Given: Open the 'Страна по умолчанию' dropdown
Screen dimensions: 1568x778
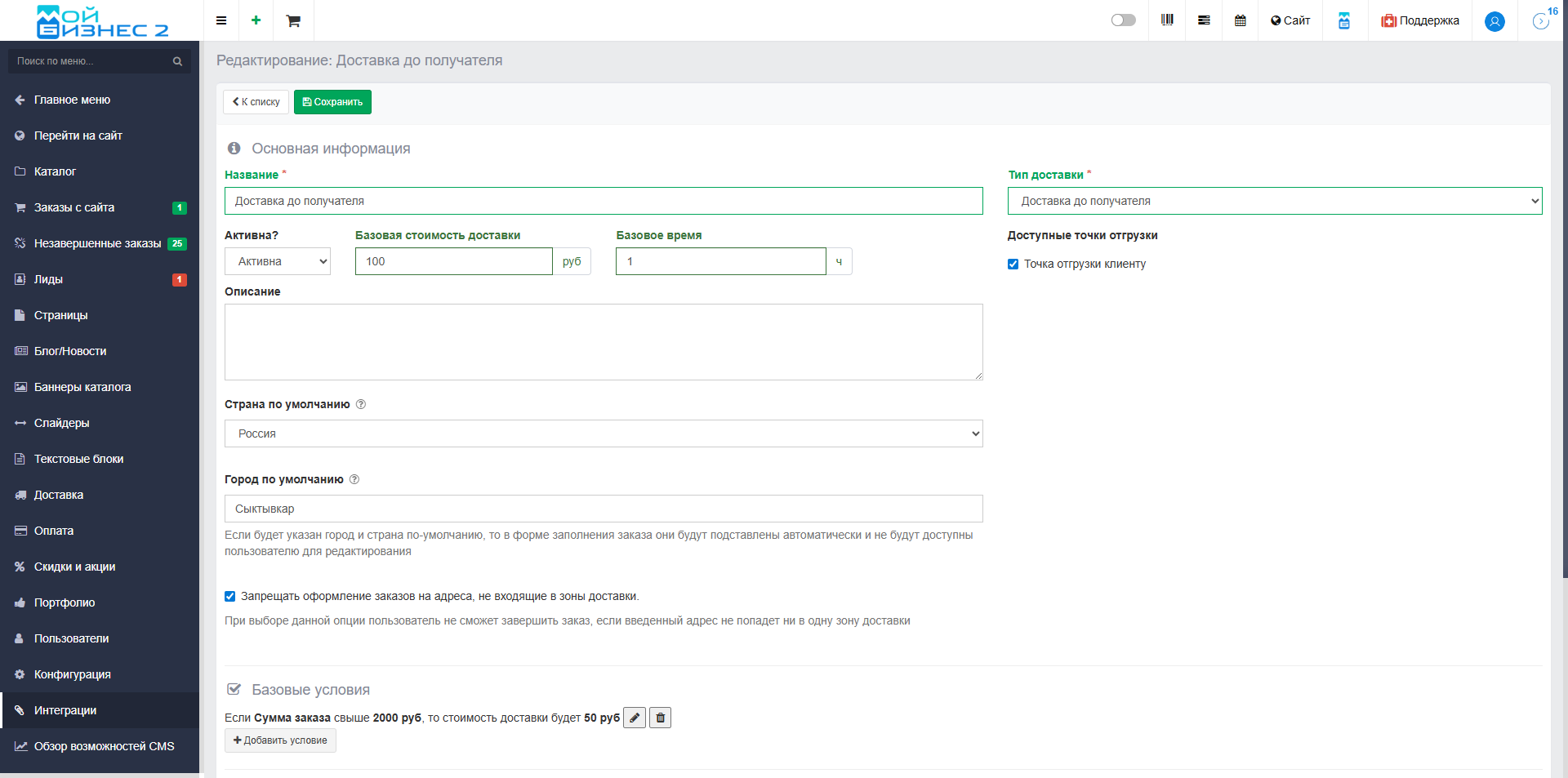Looking at the screenshot, I should pyautogui.click(x=603, y=433).
